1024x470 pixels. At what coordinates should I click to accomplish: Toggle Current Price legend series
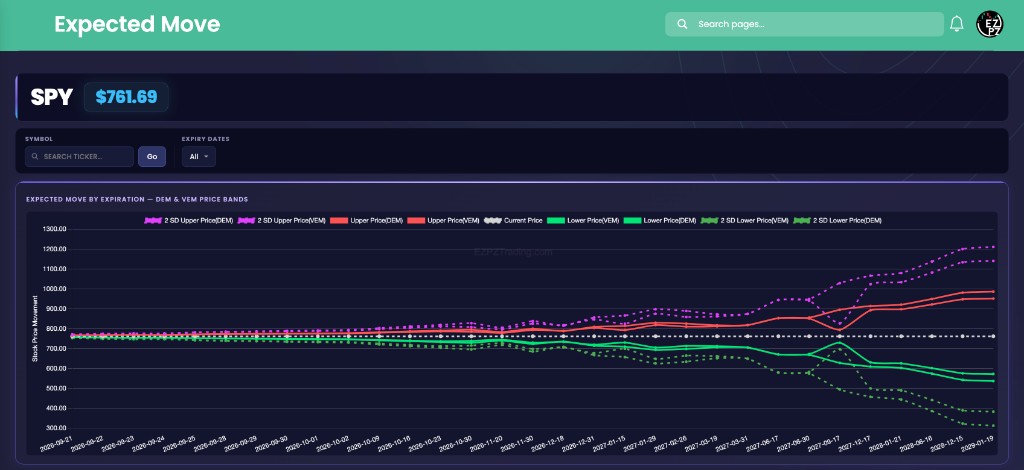click(x=513, y=221)
